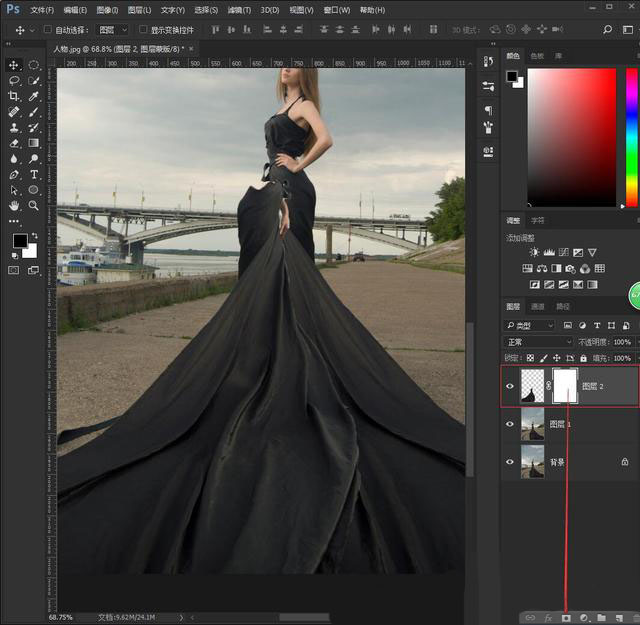Click the background color swatch in toolbar
The height and width of the screenshot is (625, 640).
(31, 253)
